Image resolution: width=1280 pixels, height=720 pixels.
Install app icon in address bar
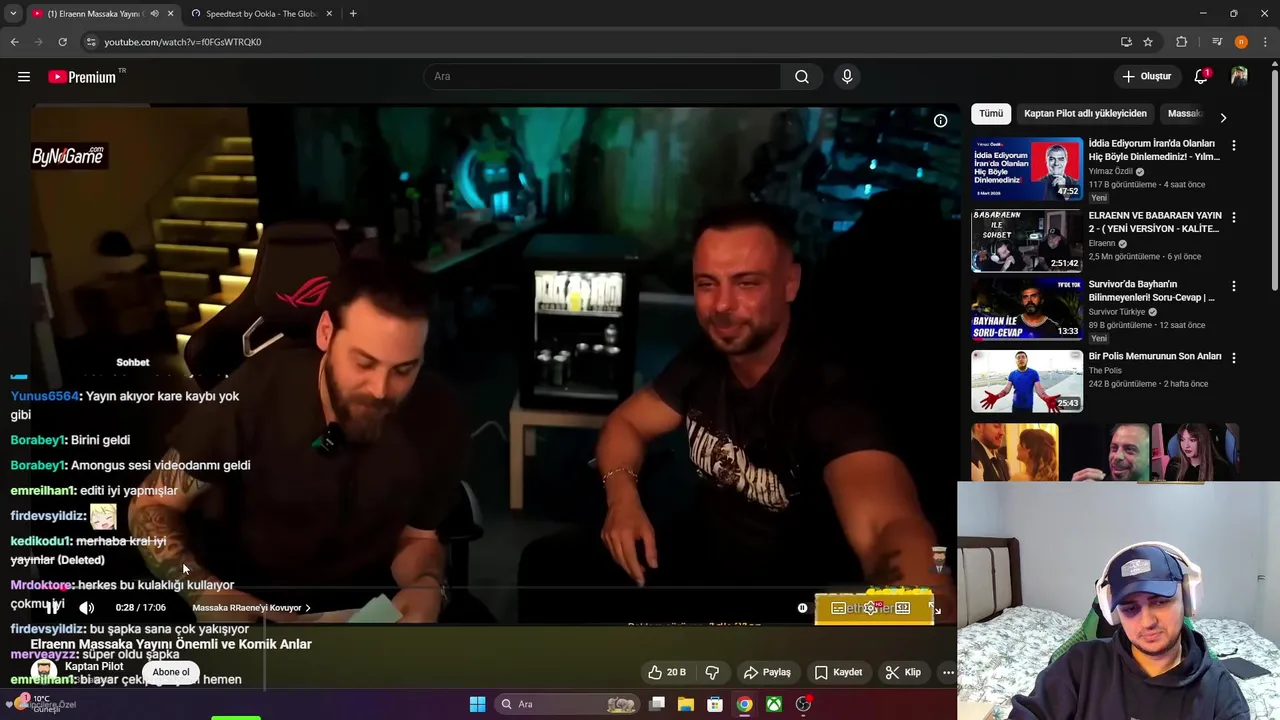tap(1126, 42)
